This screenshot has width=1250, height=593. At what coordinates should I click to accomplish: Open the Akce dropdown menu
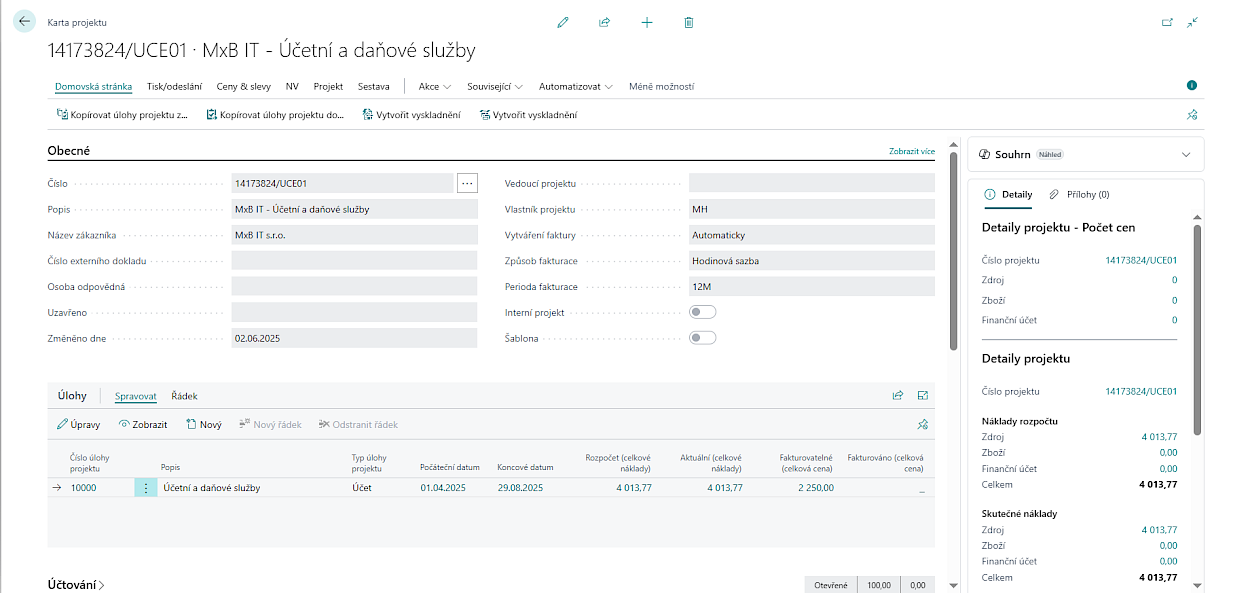point(434,87)
